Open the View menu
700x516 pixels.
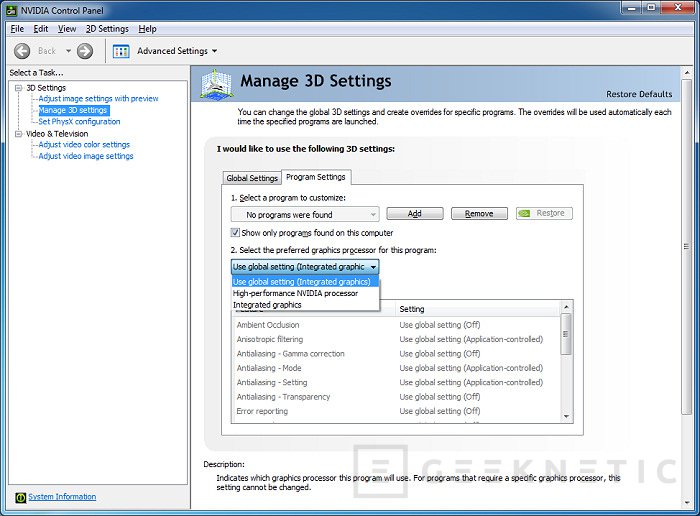tap(67, 29)
